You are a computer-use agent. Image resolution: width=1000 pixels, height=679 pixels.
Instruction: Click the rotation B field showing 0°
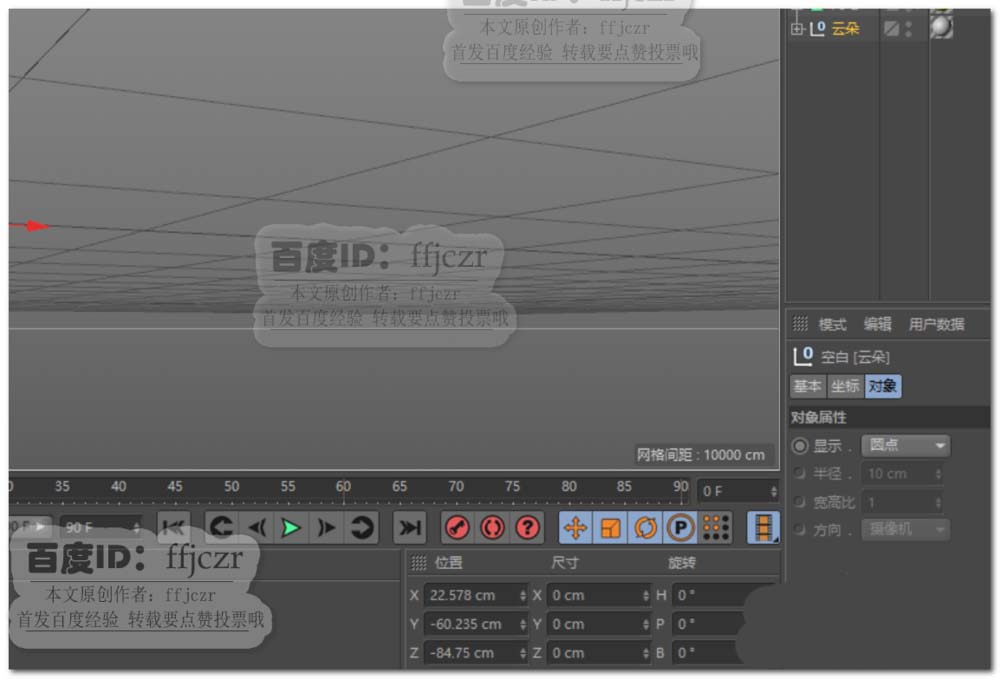tap(705, 653)
